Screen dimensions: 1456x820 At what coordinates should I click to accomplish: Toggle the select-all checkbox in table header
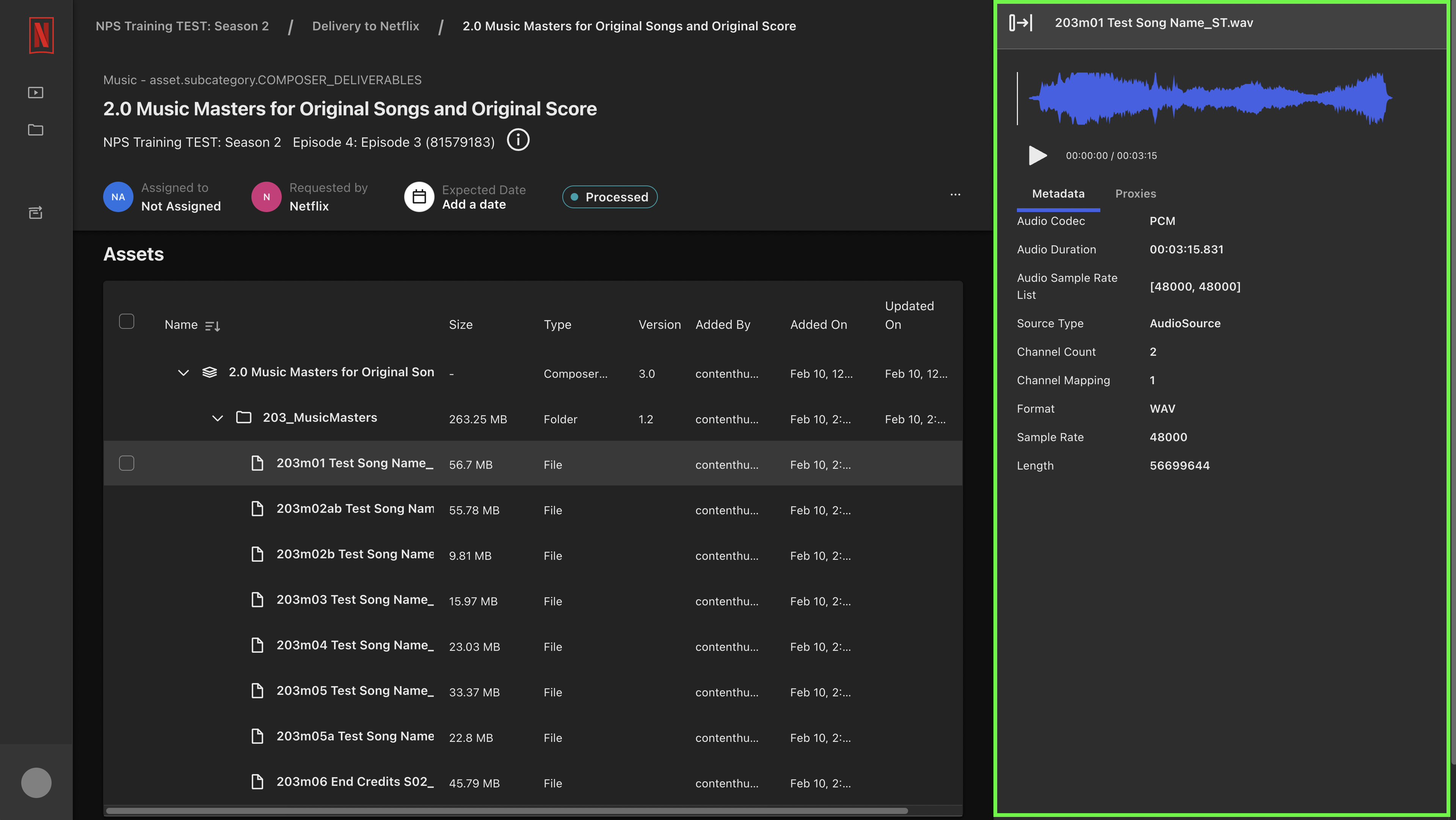pyautogui.click(x=127, y=321)
